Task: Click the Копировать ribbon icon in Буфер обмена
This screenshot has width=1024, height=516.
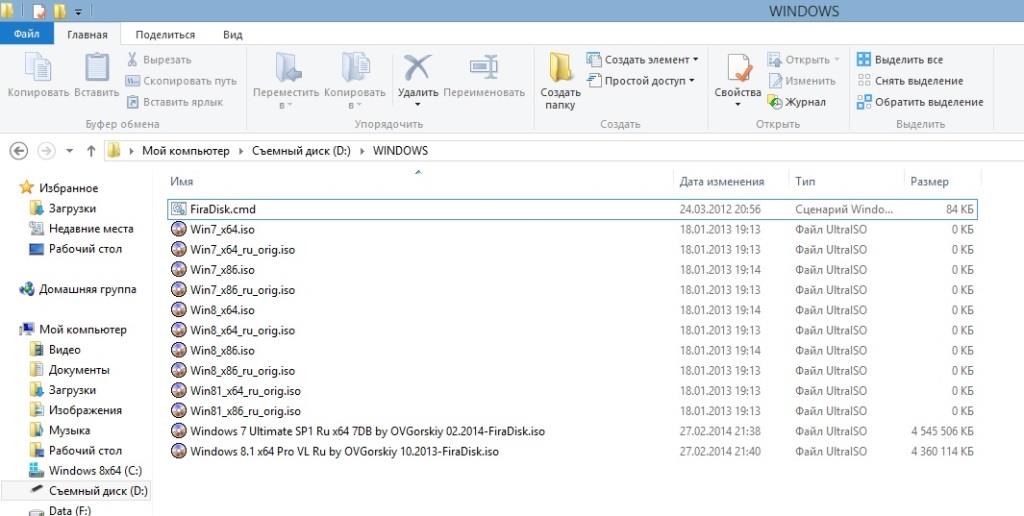Action: click(x=38, y=68)
